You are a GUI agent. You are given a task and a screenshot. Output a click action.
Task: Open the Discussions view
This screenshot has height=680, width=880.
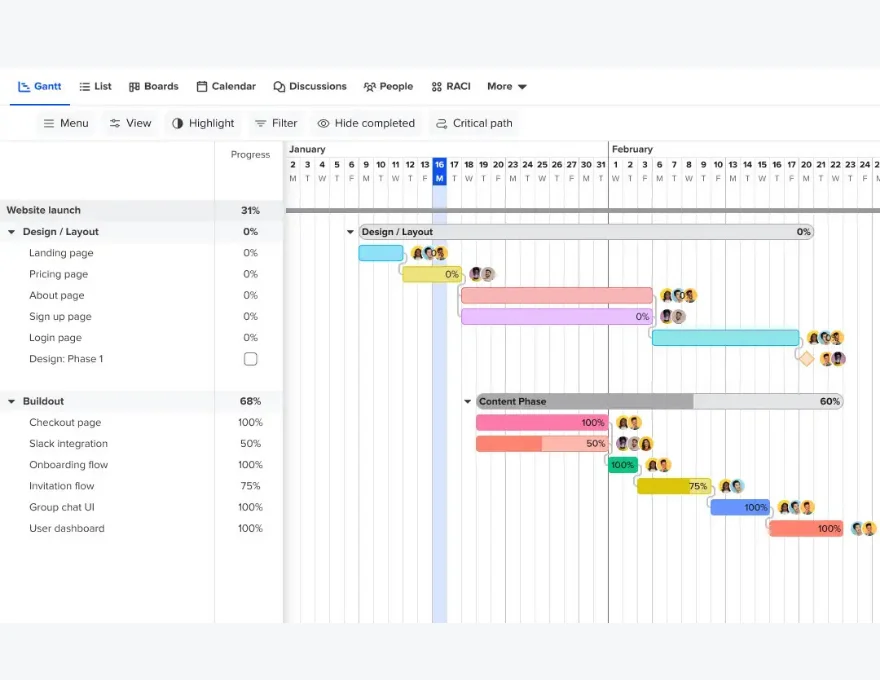pyautogui.click(x=309, y=86)
